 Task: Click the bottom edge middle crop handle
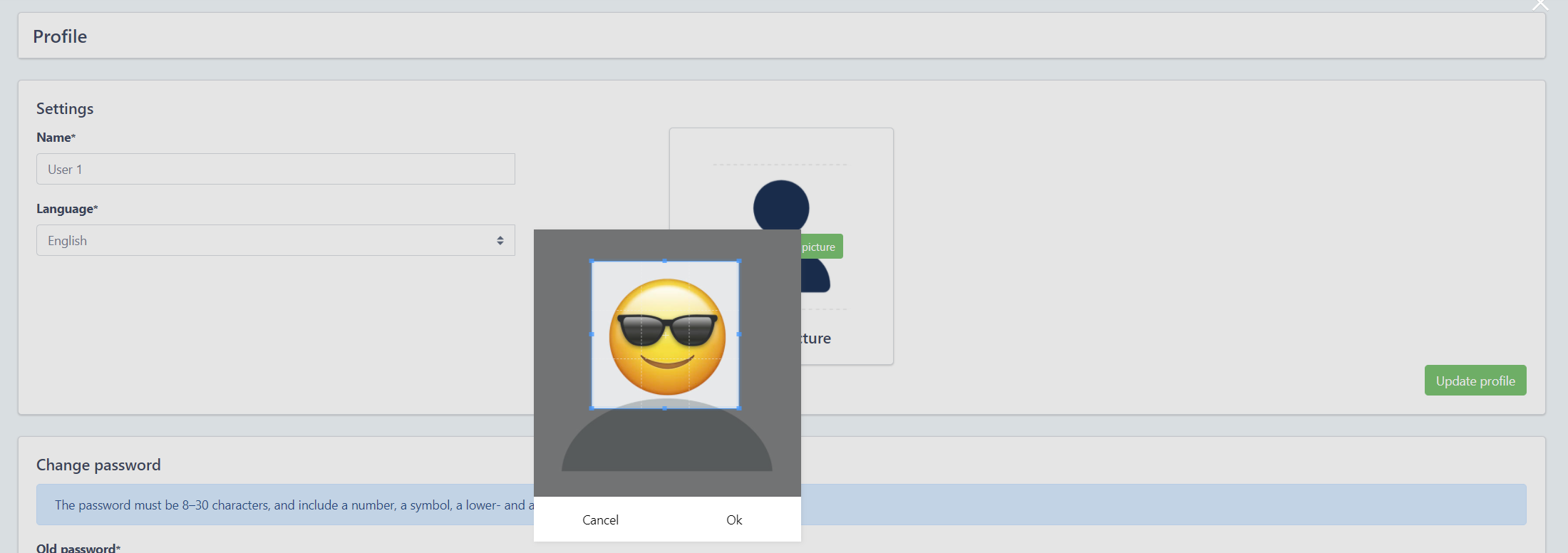tap(665, 408)
